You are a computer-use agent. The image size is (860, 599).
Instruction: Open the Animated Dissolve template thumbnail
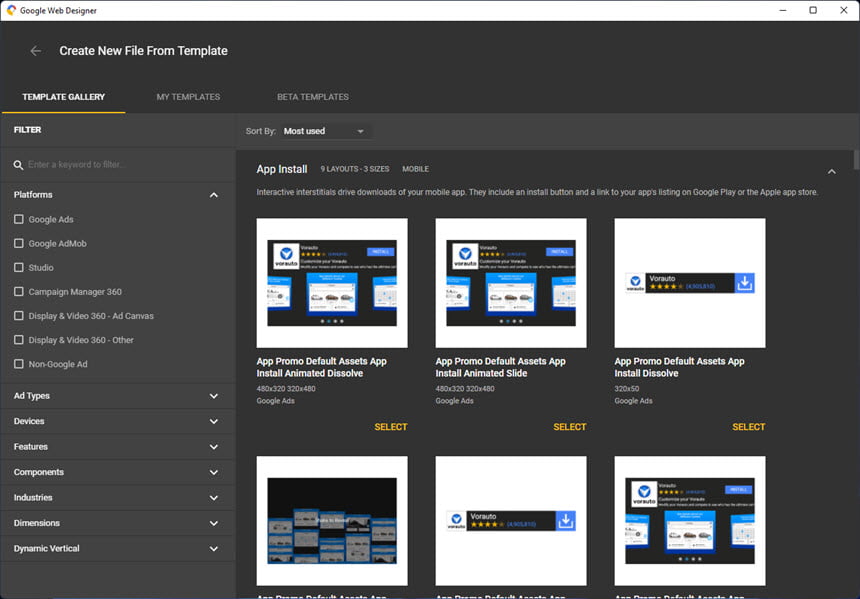click(332, 283)
